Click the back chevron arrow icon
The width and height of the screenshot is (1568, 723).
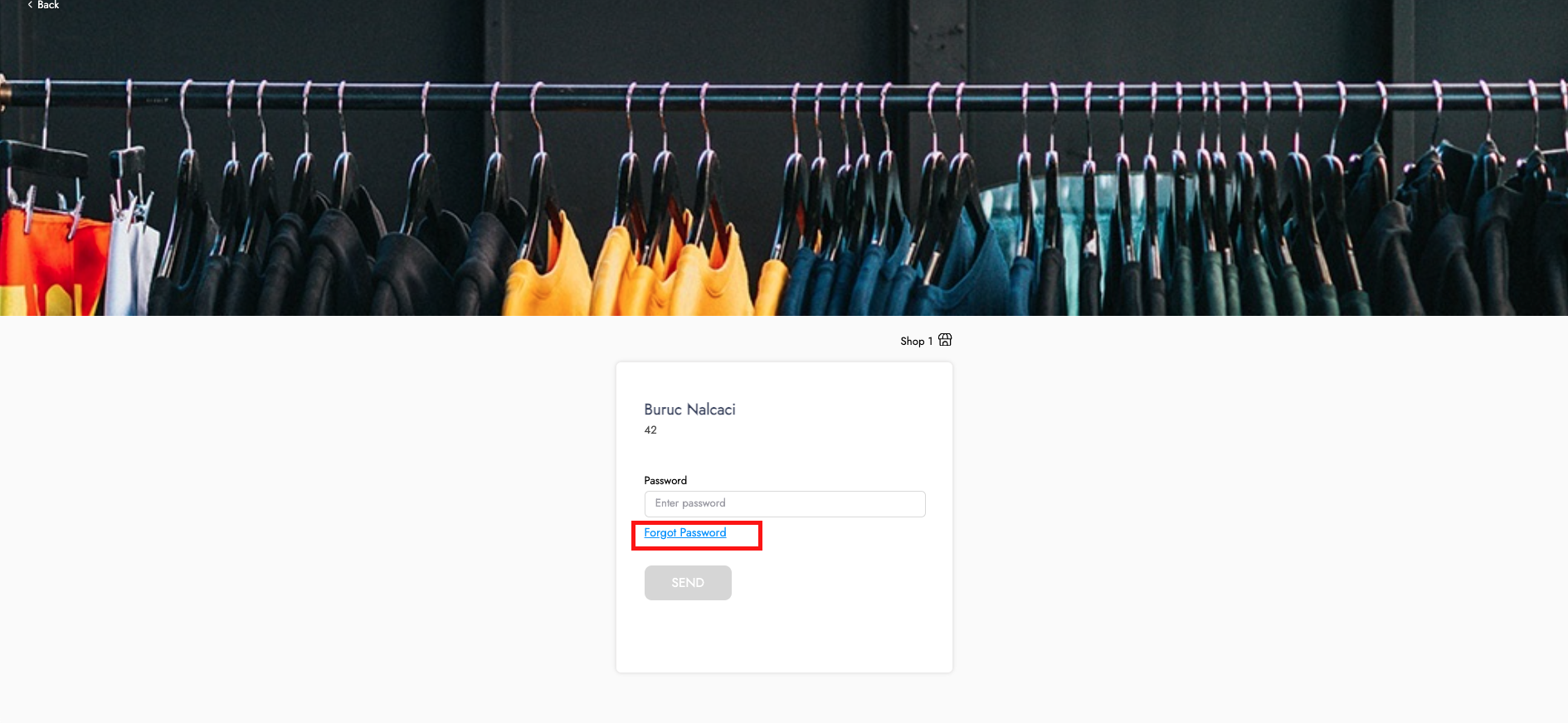click(x=30, y=5)
